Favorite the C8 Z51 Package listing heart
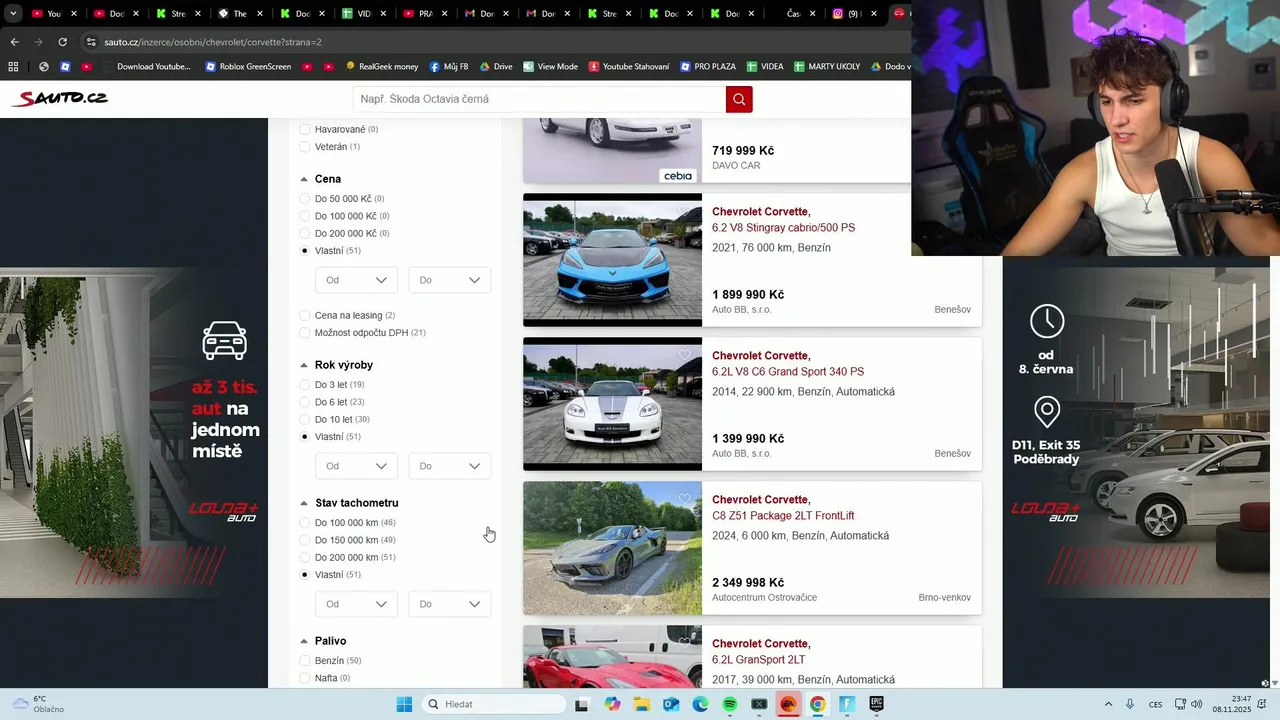Viewport: 1280px width, 720px height. pyautogui.click(x=685, y=499)
